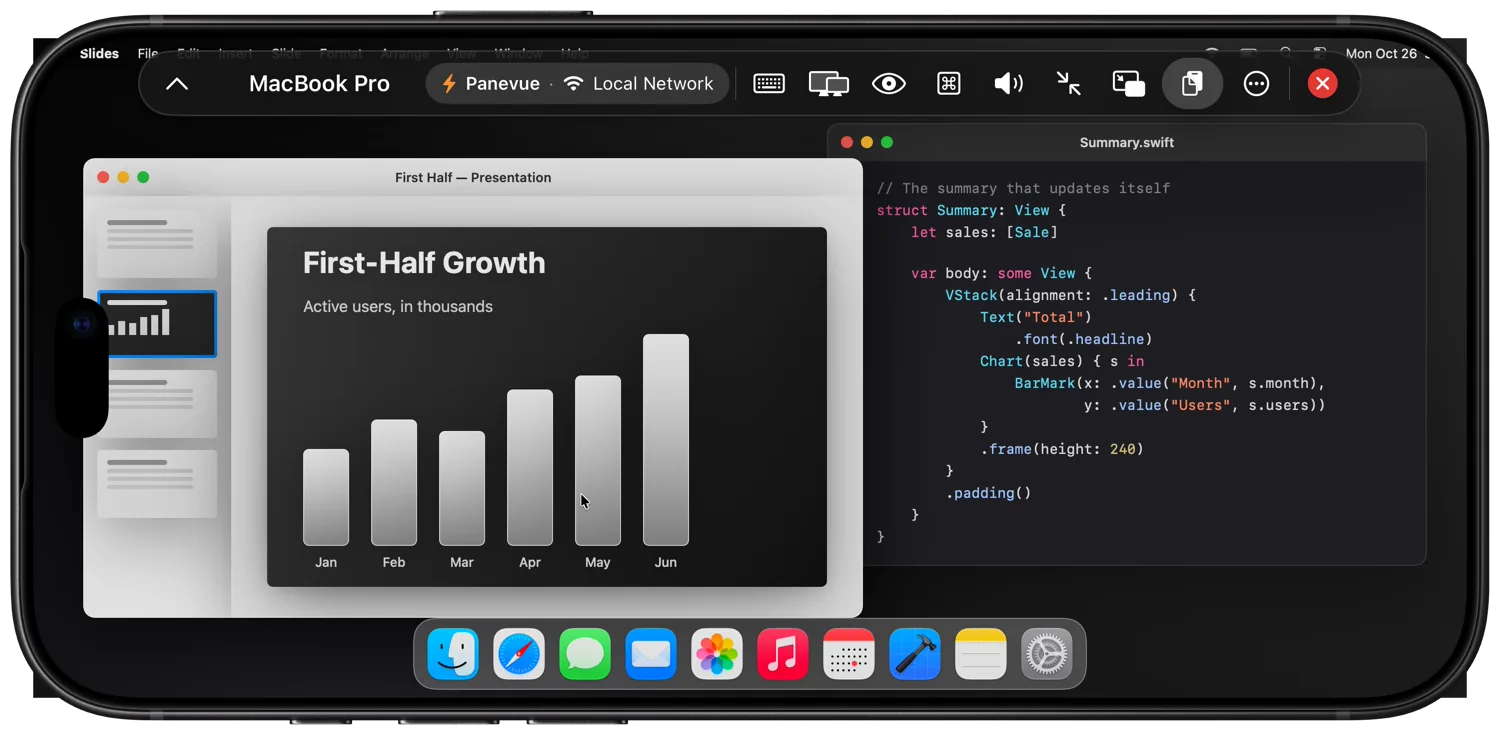This screenshot has width=1500, height=735.
Task: Click the 'let sales: [Sale]' code line
Action: click(x=984, y=233)
